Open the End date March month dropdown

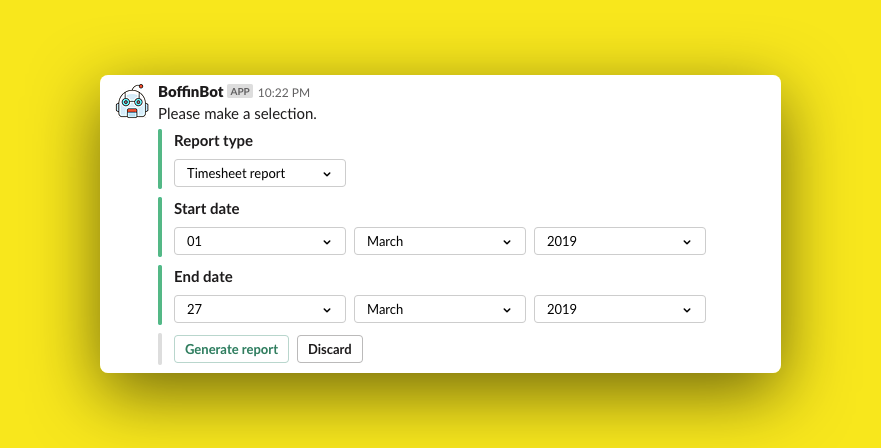click(440, 309)
